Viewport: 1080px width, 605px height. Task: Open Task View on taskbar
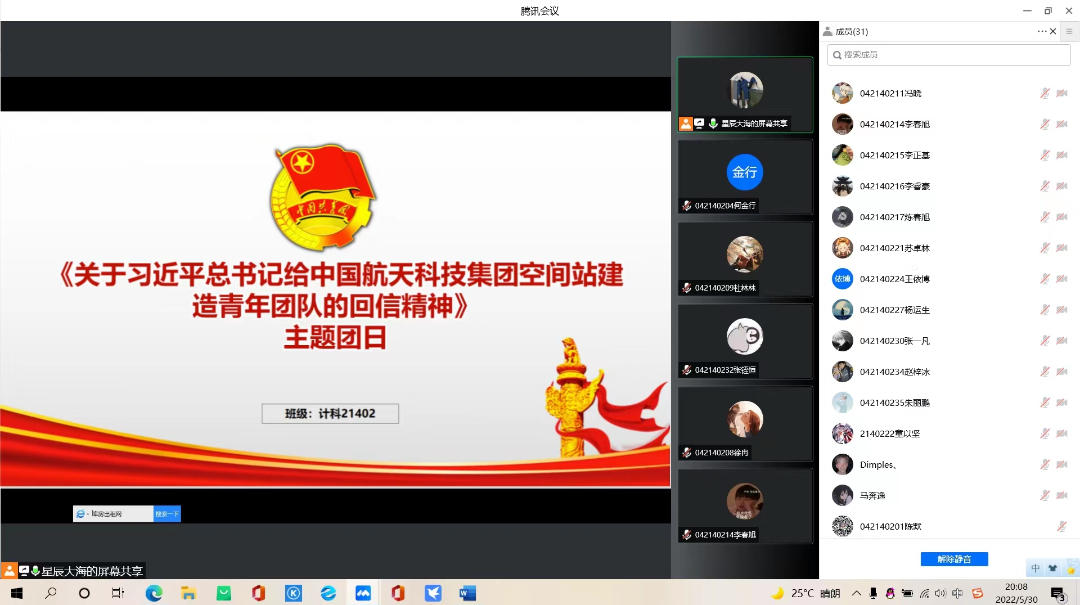tap(118, 593)
